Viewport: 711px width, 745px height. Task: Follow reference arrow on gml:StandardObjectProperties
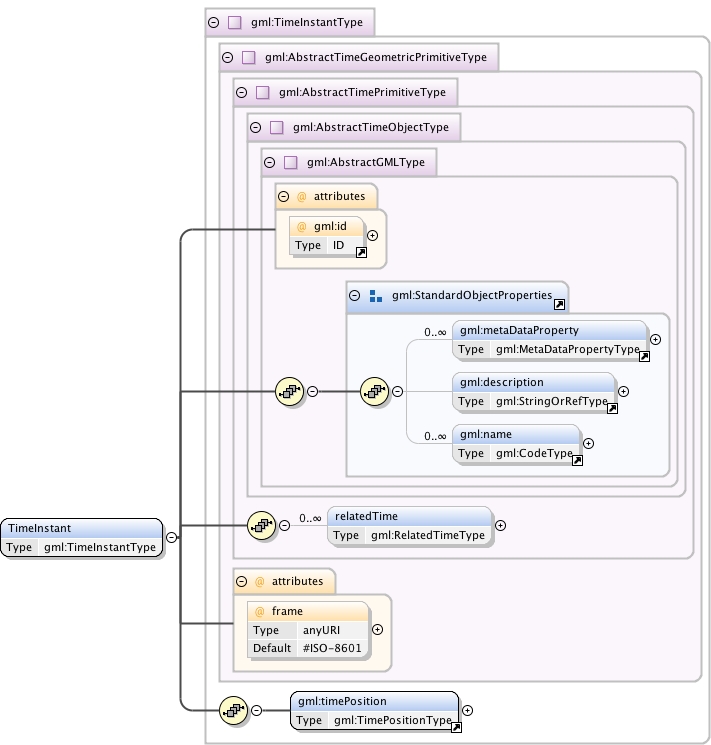coord(559,305)
